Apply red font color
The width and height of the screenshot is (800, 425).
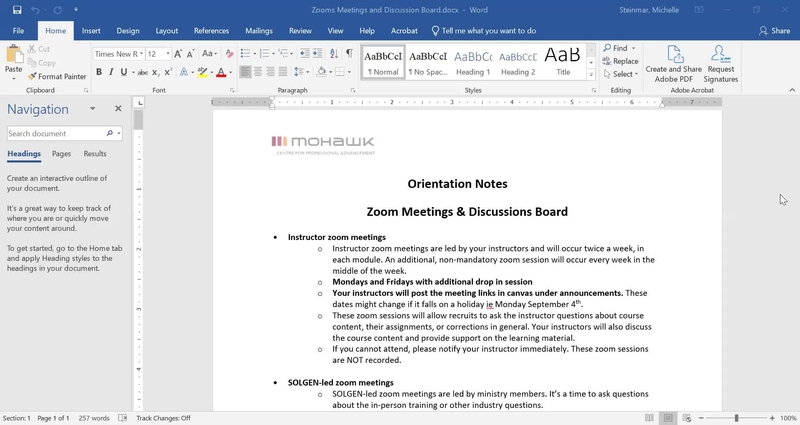(x=221, y=72)
